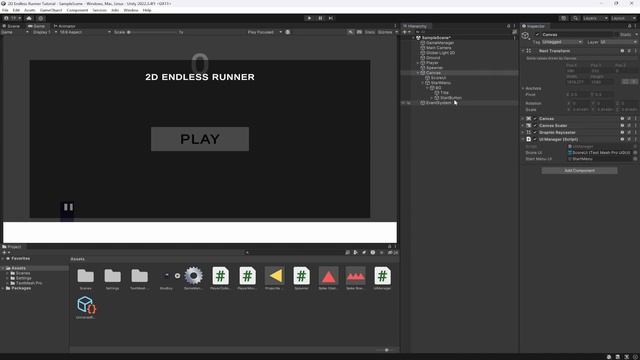Select the Spawner script asset
The height and width of the screenshot is (360, 640).
pyautogui.click(x=301, y=276)
